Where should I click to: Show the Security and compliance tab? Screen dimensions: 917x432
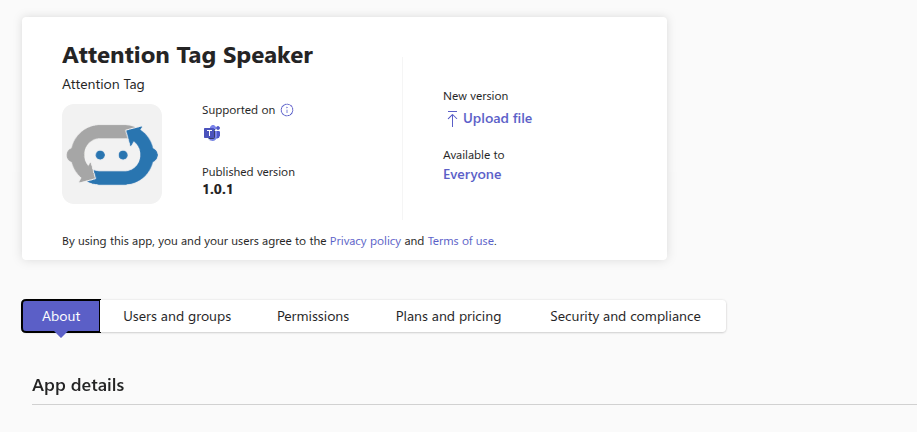point(625,316)
